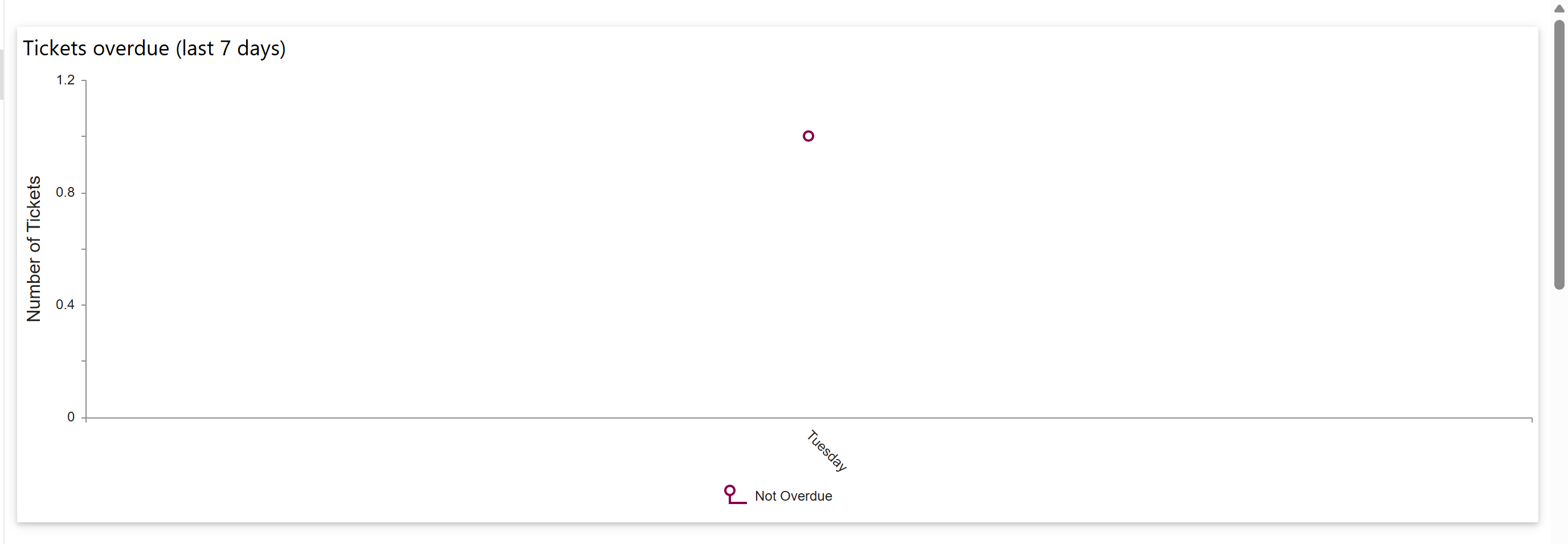1568x544 pixels.
Task: Click the Tuesday data point marker
Action: click(808, 136)
